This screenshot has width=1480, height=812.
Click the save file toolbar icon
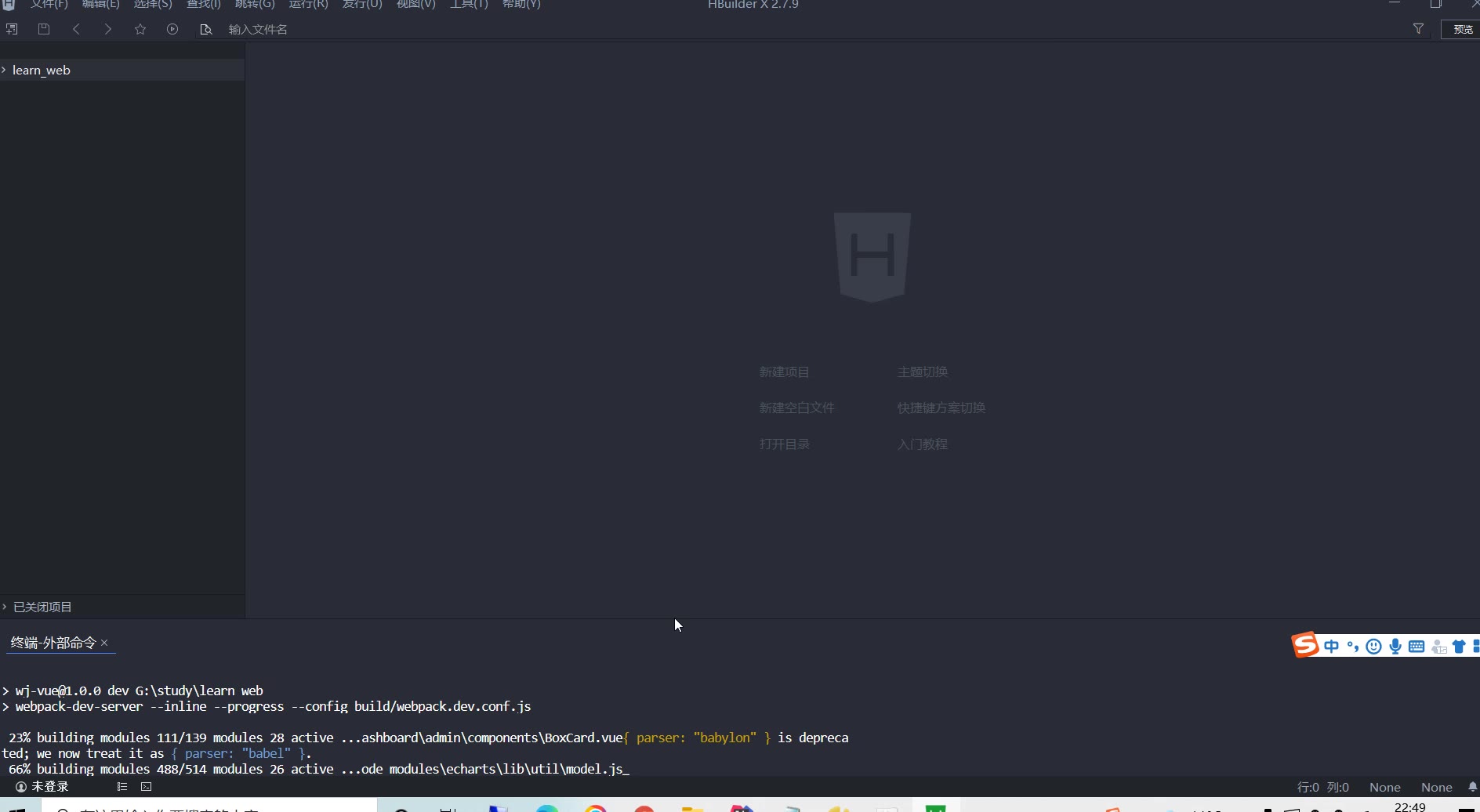[44, 29]
